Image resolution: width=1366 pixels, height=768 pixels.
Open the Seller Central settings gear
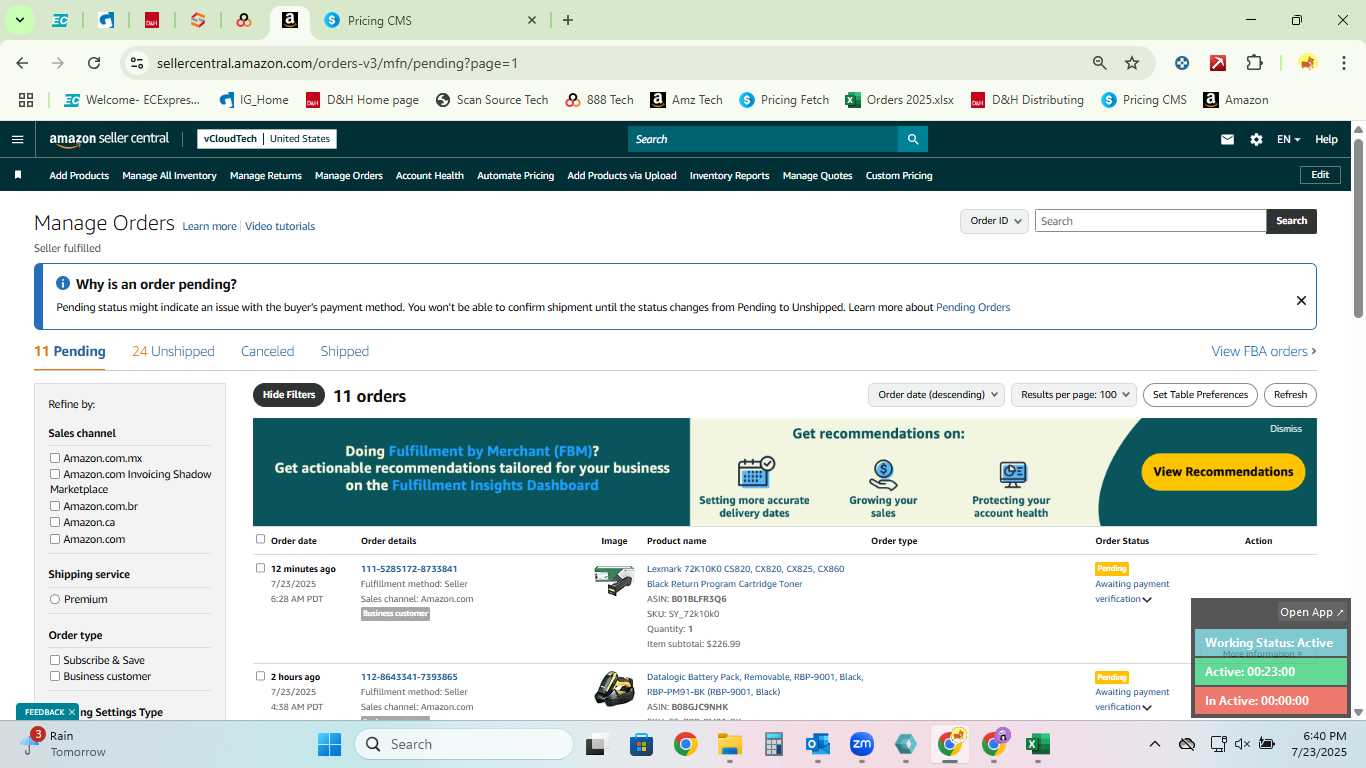pyautogui.click(x=1256, y=139)
